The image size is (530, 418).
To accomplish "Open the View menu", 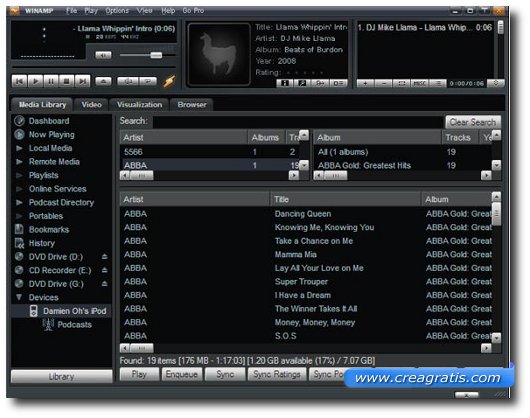I will [x=144, y=10].
